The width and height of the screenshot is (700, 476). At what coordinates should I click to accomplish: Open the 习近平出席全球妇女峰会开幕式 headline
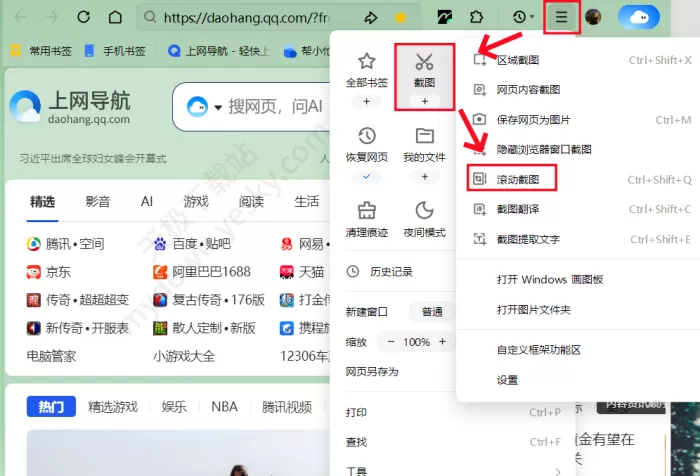pyautogui.click(x=93, y=159)
